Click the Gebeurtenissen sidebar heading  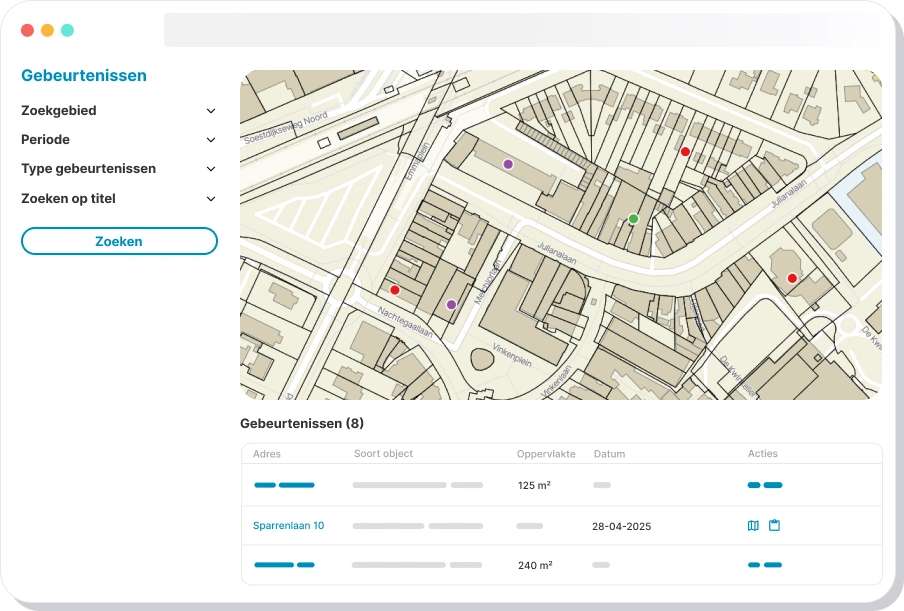(84, 75)
